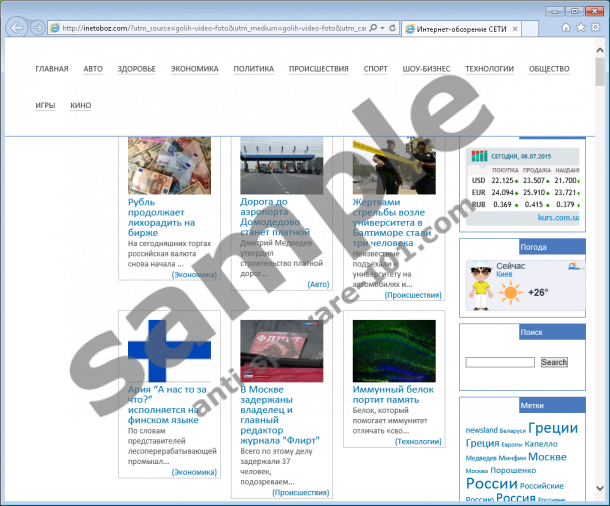Open the IE Home page icon

565,28
